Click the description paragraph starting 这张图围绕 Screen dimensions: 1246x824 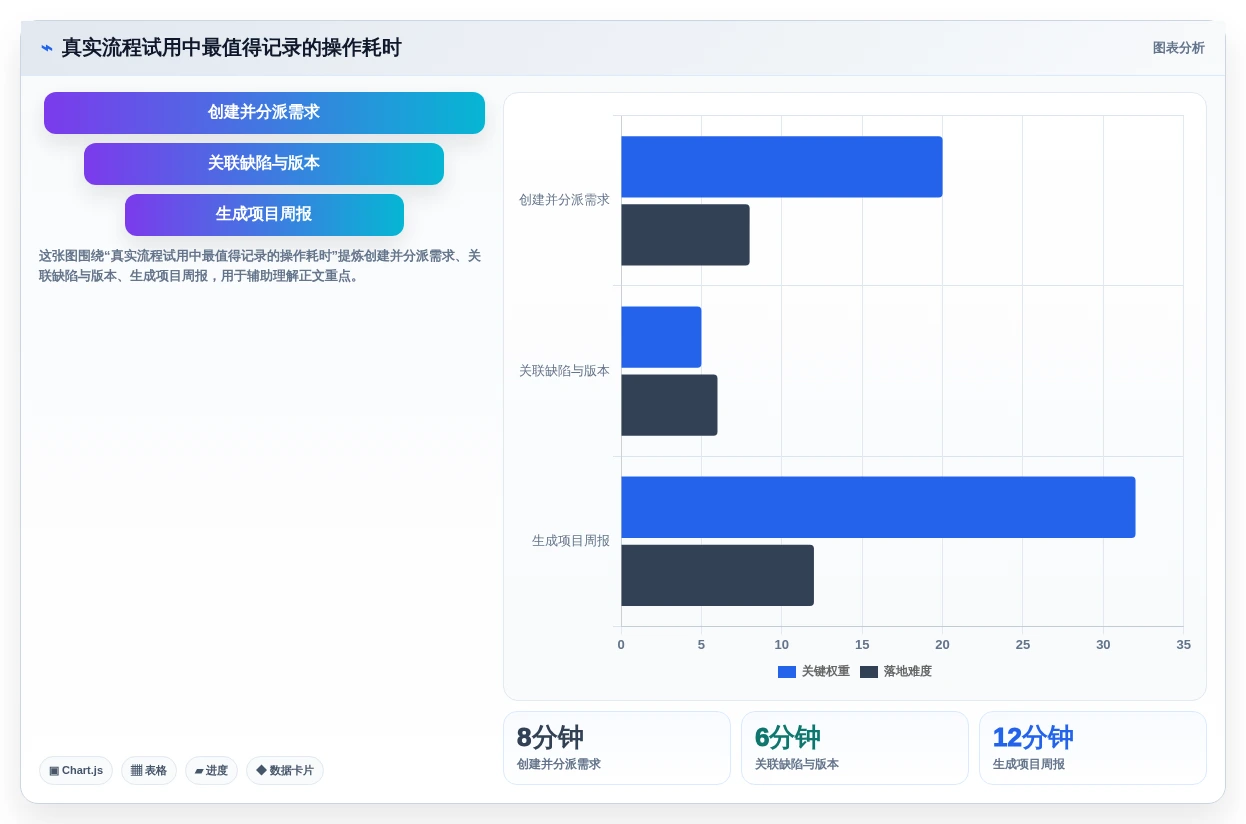260,266
